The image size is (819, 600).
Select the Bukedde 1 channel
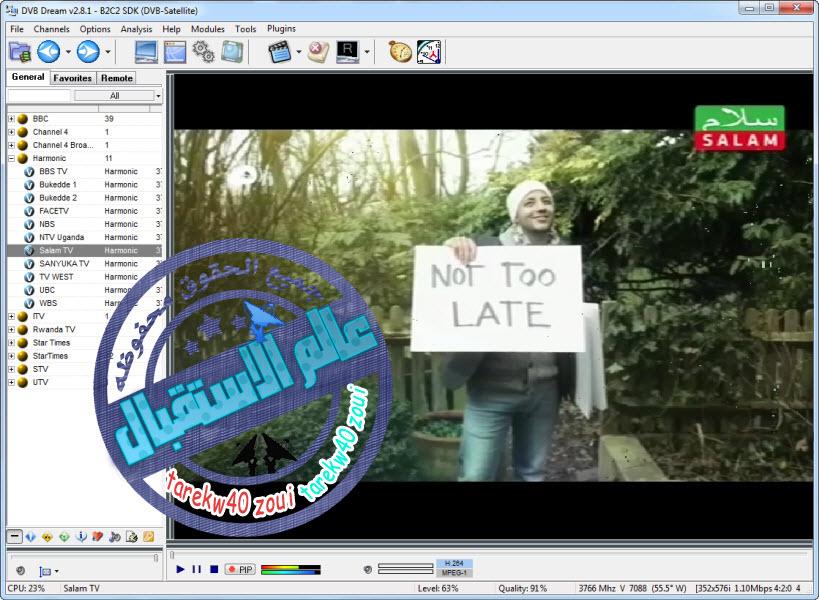[85, 184]
